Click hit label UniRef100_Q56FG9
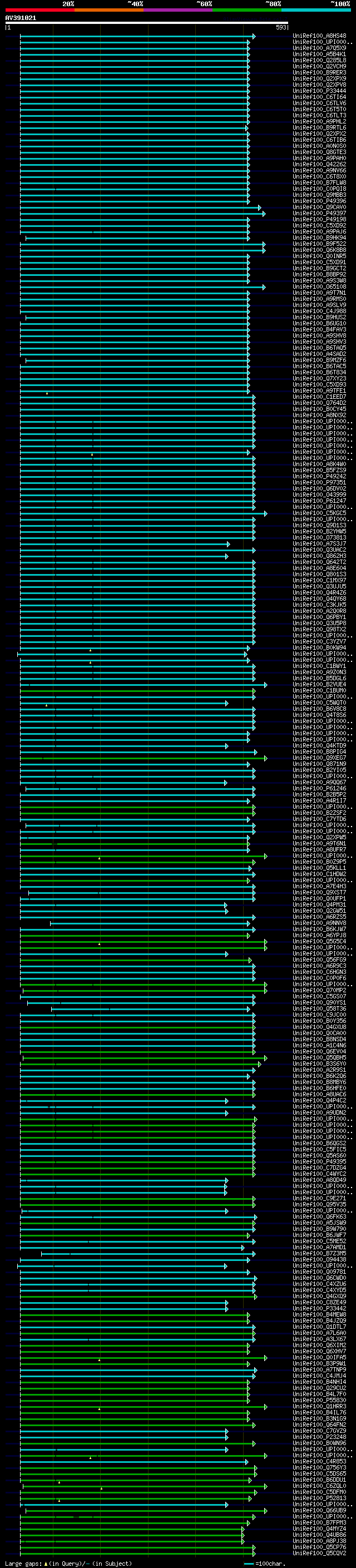Image resolution: width=356 pixels, height=1568 pixels. (x=319, y=959)
